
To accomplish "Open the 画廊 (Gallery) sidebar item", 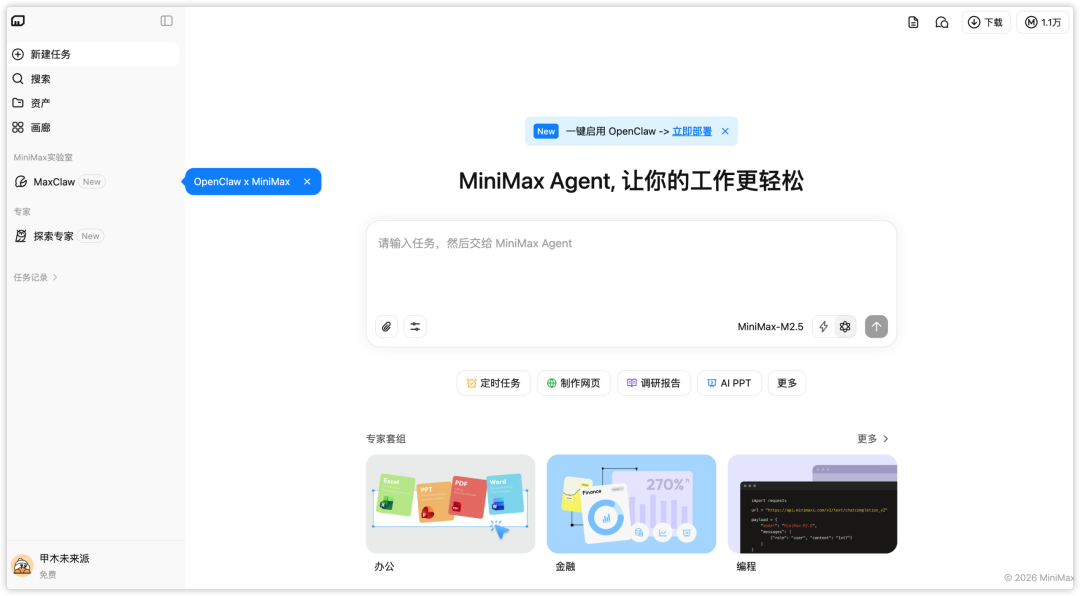I will pos(38,127).
